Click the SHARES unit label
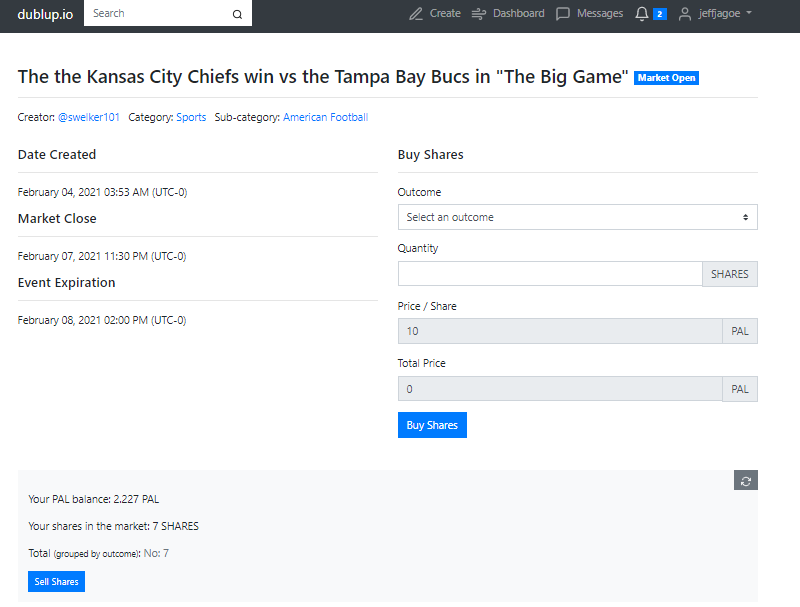The image size is (800, 607). click(730, 274)
